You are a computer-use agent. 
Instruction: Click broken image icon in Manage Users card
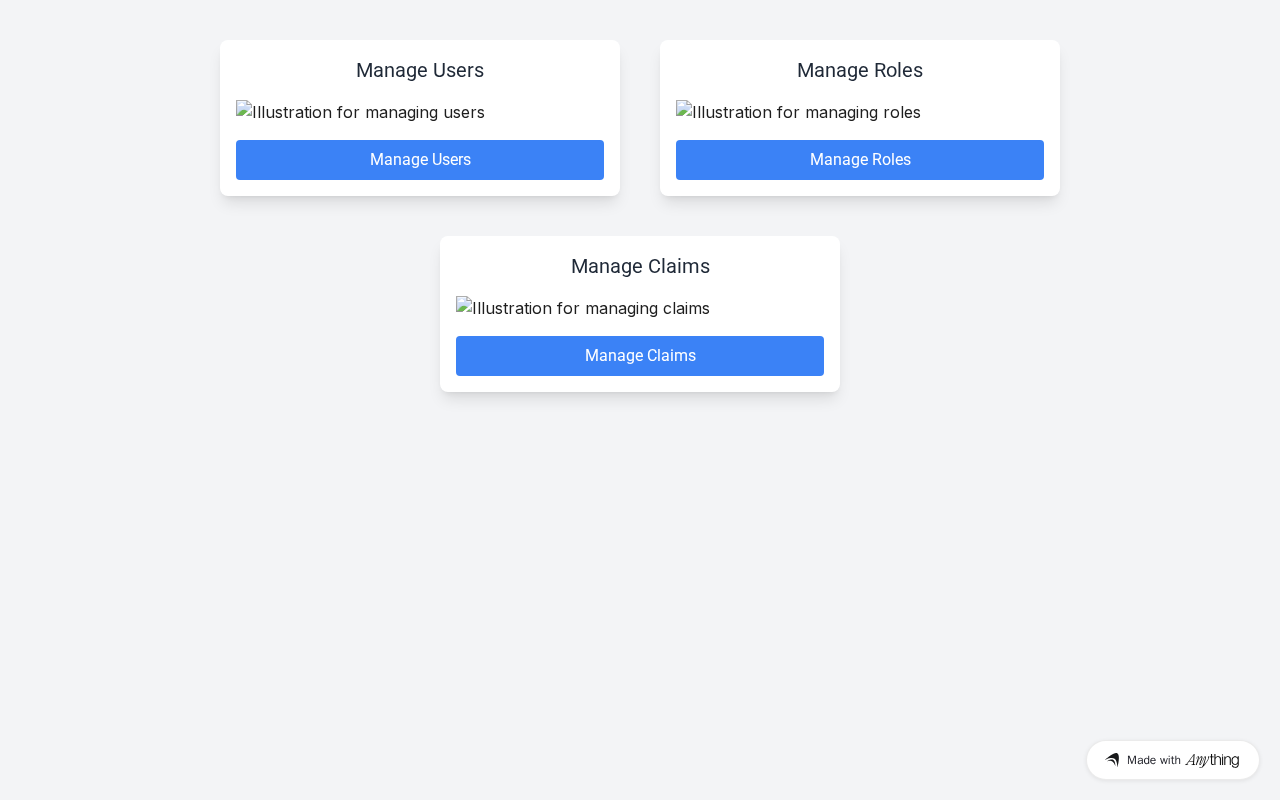pos(244,110)
